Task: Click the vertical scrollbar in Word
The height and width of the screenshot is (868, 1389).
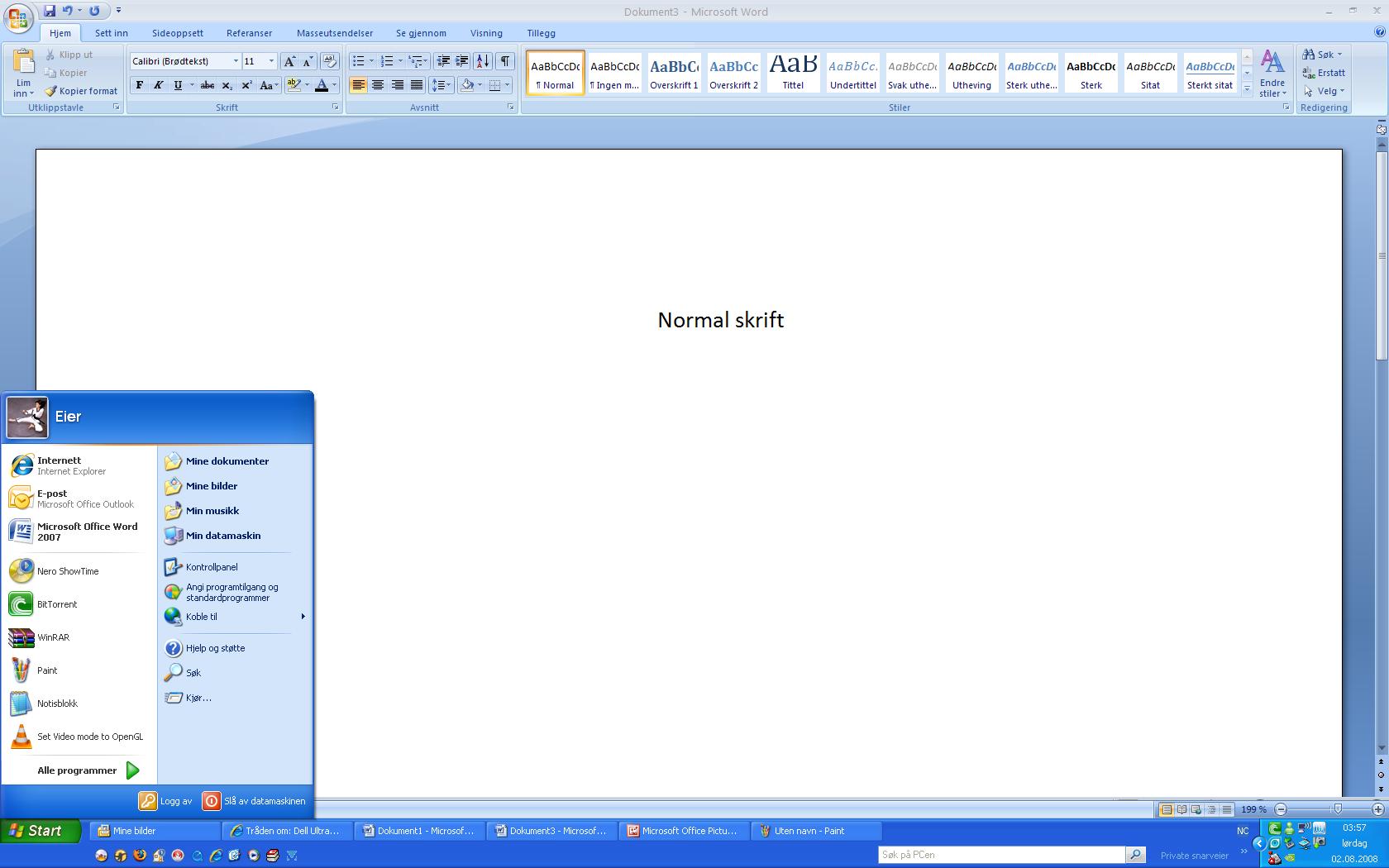Action: [x=1381, y=256]
